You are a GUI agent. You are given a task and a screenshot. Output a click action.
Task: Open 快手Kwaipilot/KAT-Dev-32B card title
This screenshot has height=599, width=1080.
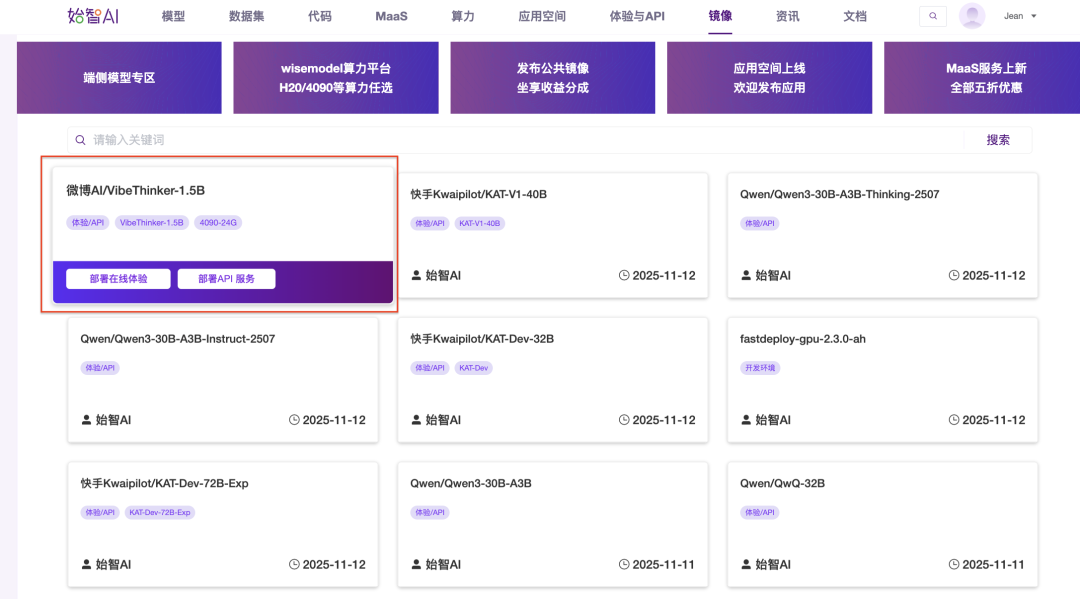point(482,339)
